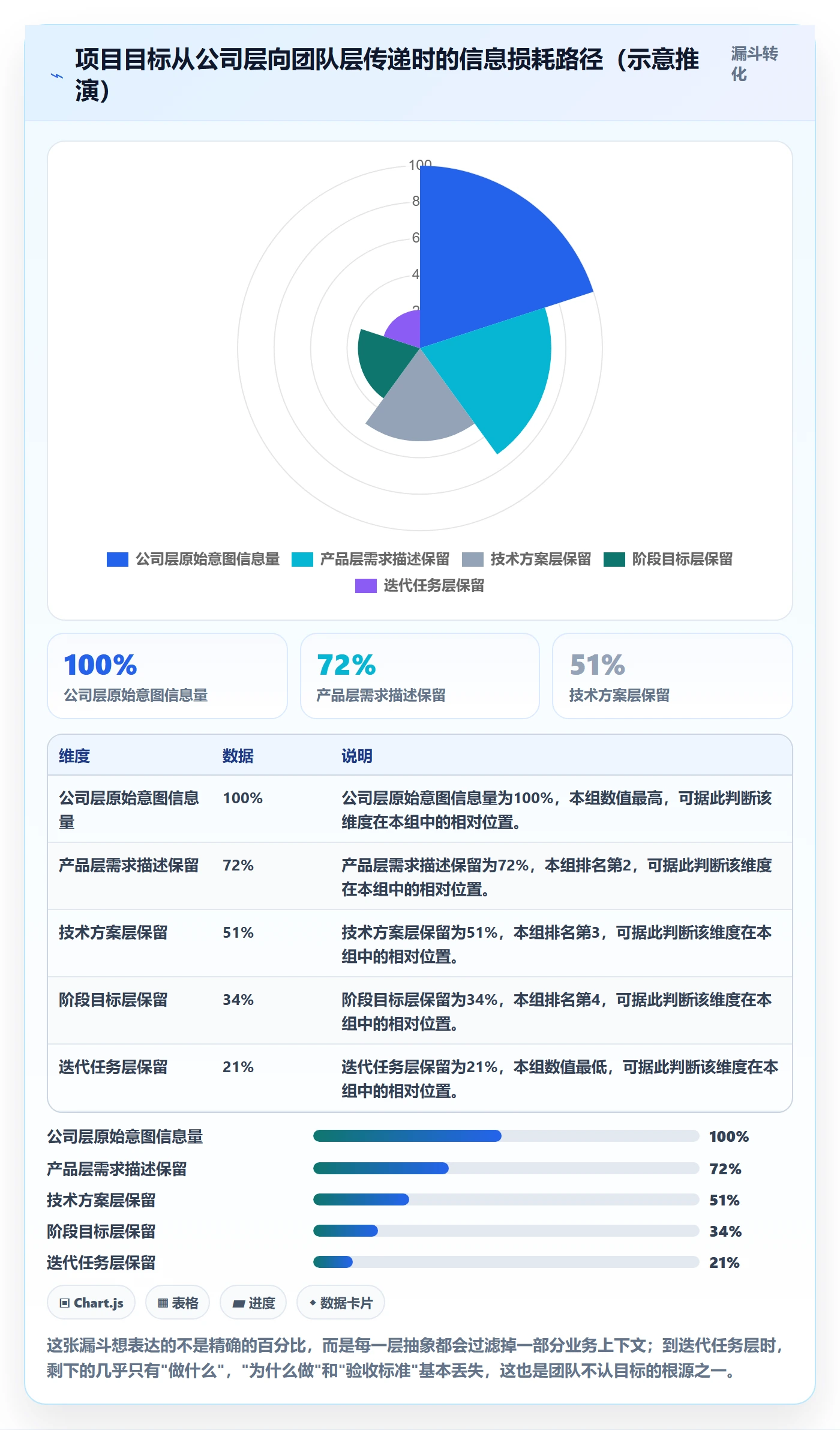Screen dimensions: 840x1430
Task: Open the 100% 公司层原始意图信息量 card
Action: [167, 676]
